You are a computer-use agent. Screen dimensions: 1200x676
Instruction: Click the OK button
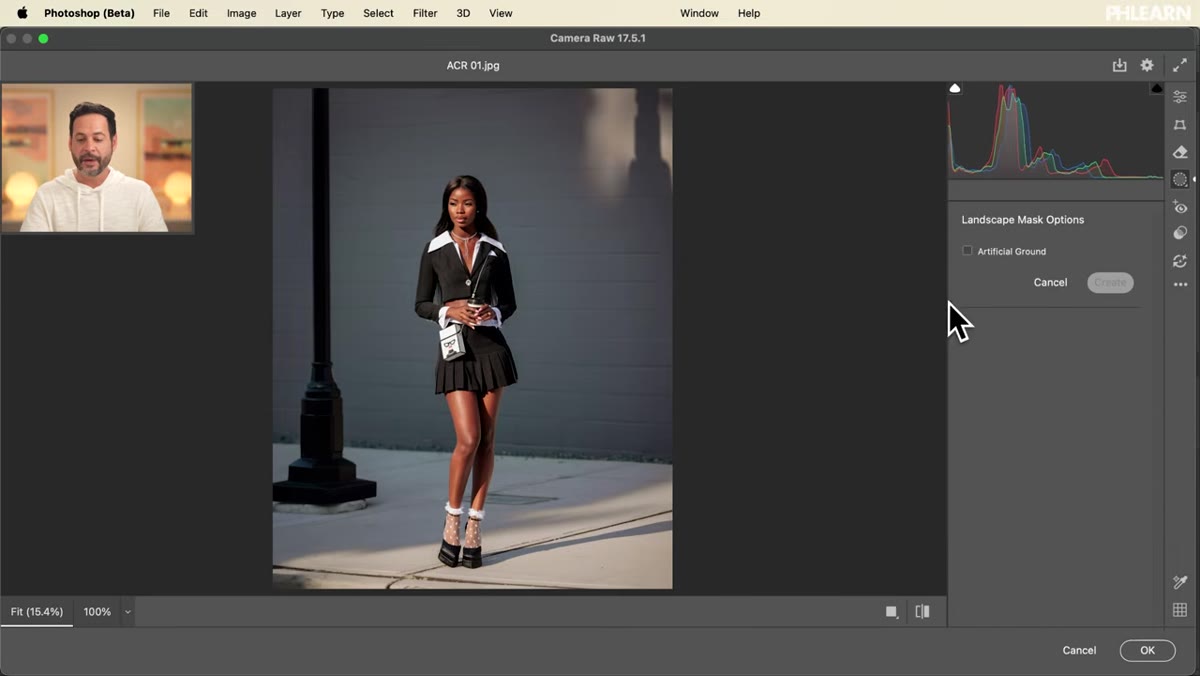(1147, 650)
